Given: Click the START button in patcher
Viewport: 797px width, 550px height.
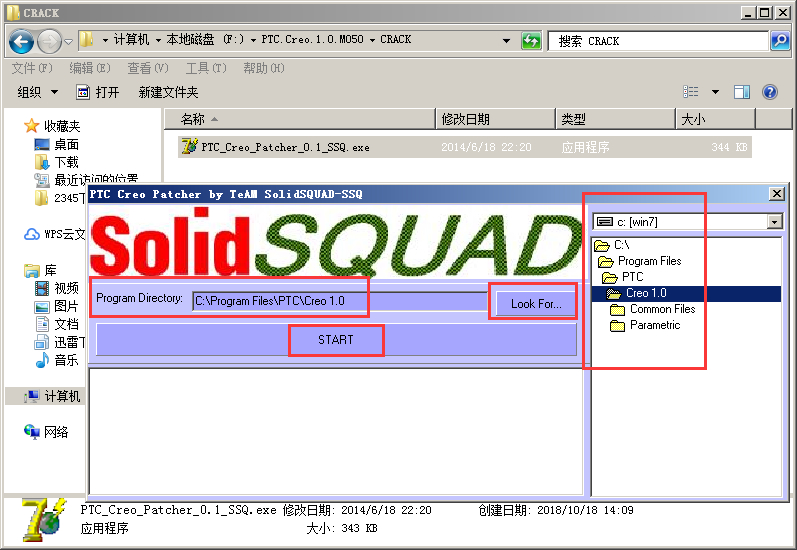Looking at the screenshot, I should pyautogui.click(x=336, y=340).
